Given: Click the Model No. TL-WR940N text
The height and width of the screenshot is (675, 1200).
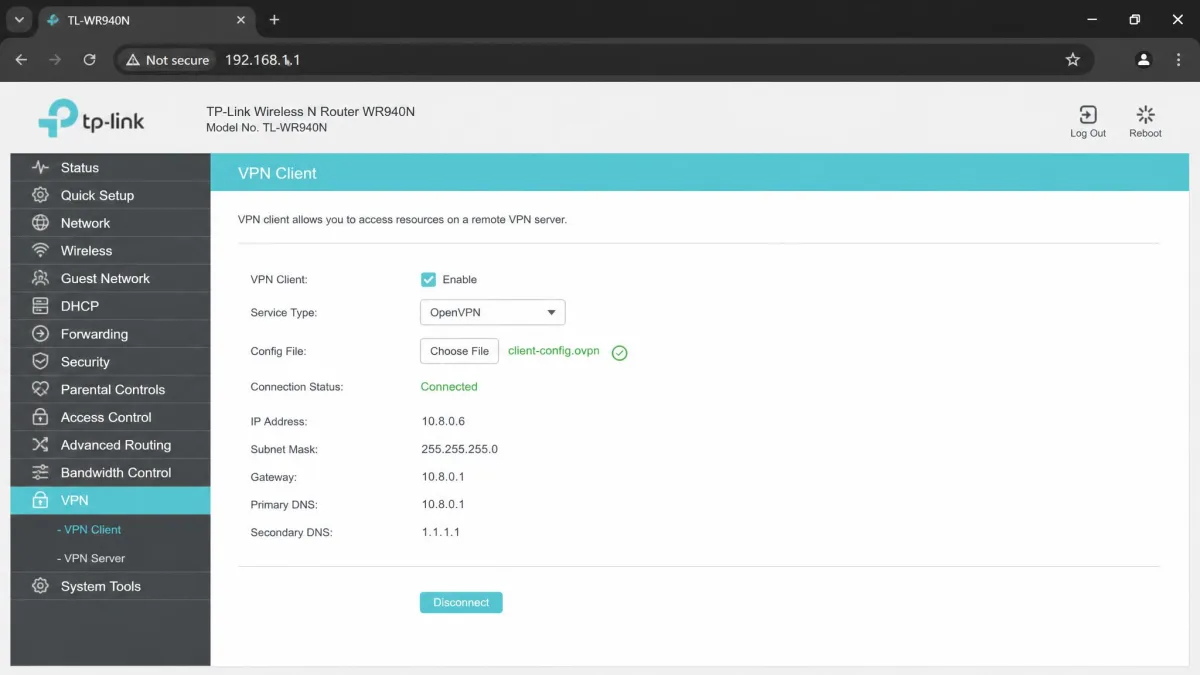Looking at the screenshot, I should pyautogui.click(x=267, y=127).
